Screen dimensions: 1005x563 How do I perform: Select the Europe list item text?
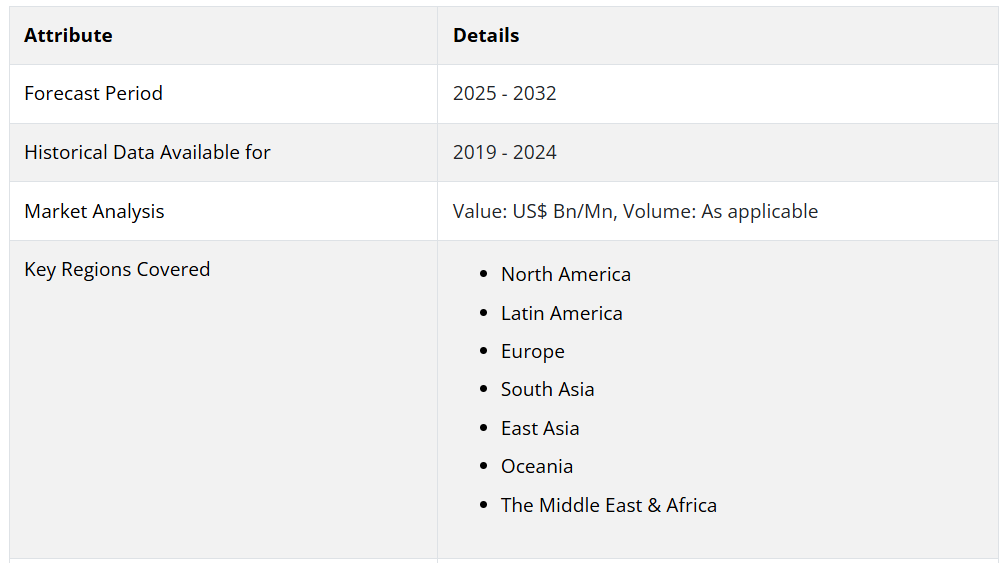[x=532, y=352]
